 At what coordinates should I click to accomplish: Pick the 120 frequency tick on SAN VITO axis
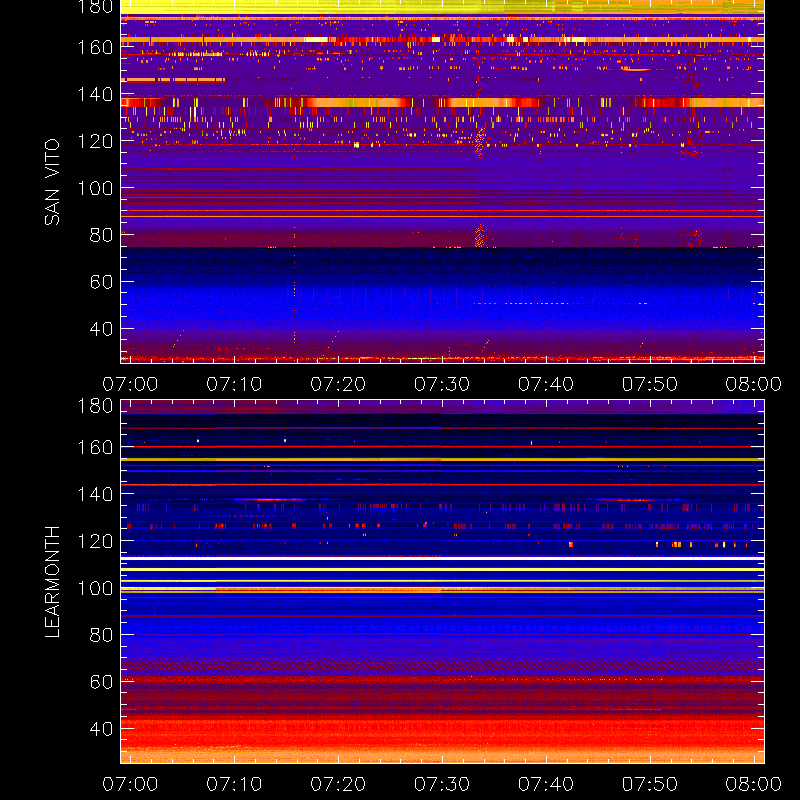point(95,141)
